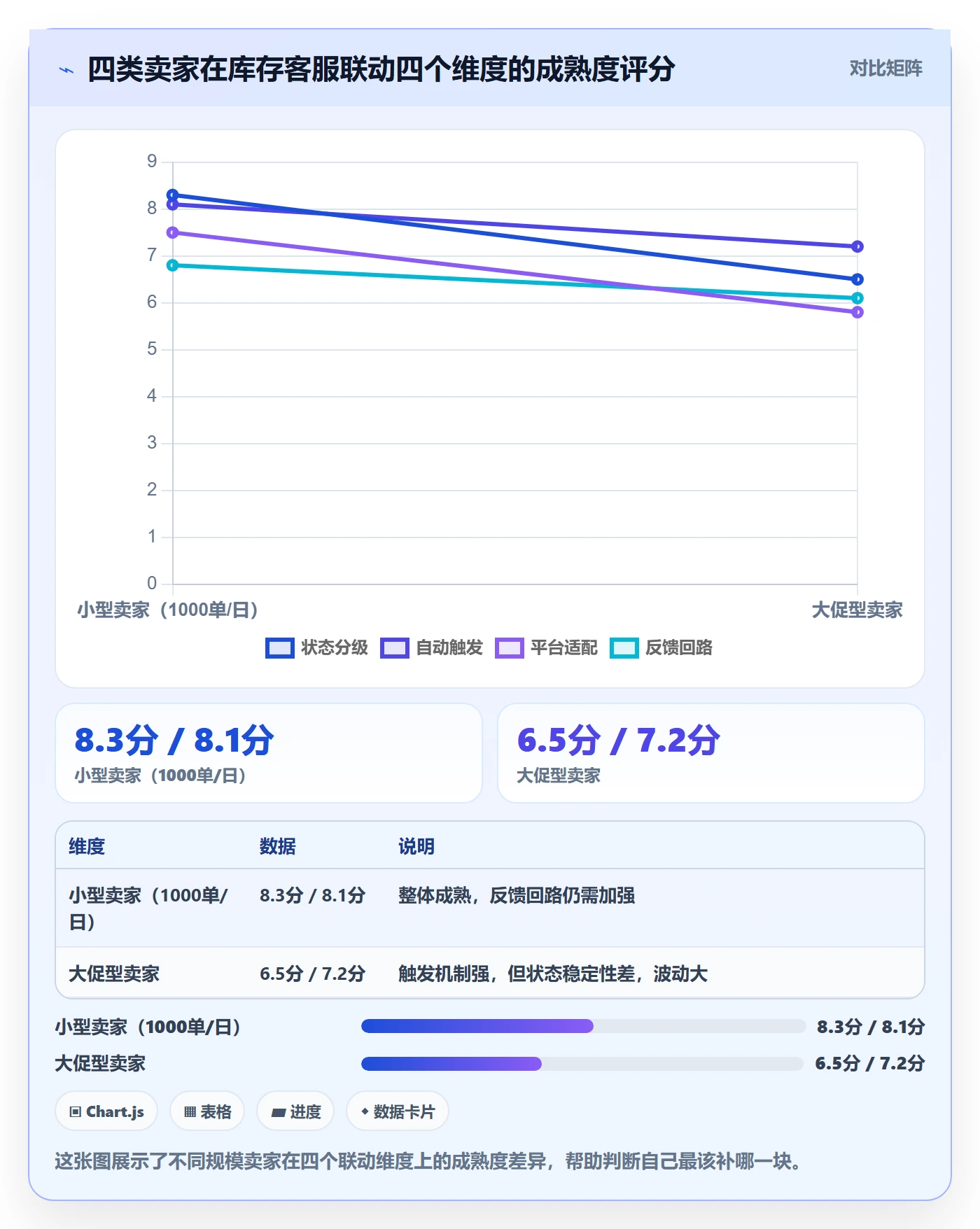Select the 数据卡片 tag chip
This screenshot has width=980, height=1229.
(x=398, y=1111)
